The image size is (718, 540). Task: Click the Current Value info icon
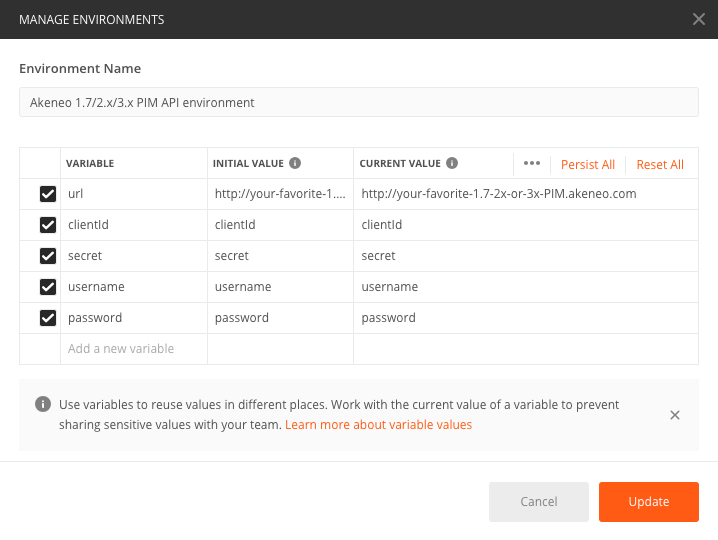click(x=452, y=163)
